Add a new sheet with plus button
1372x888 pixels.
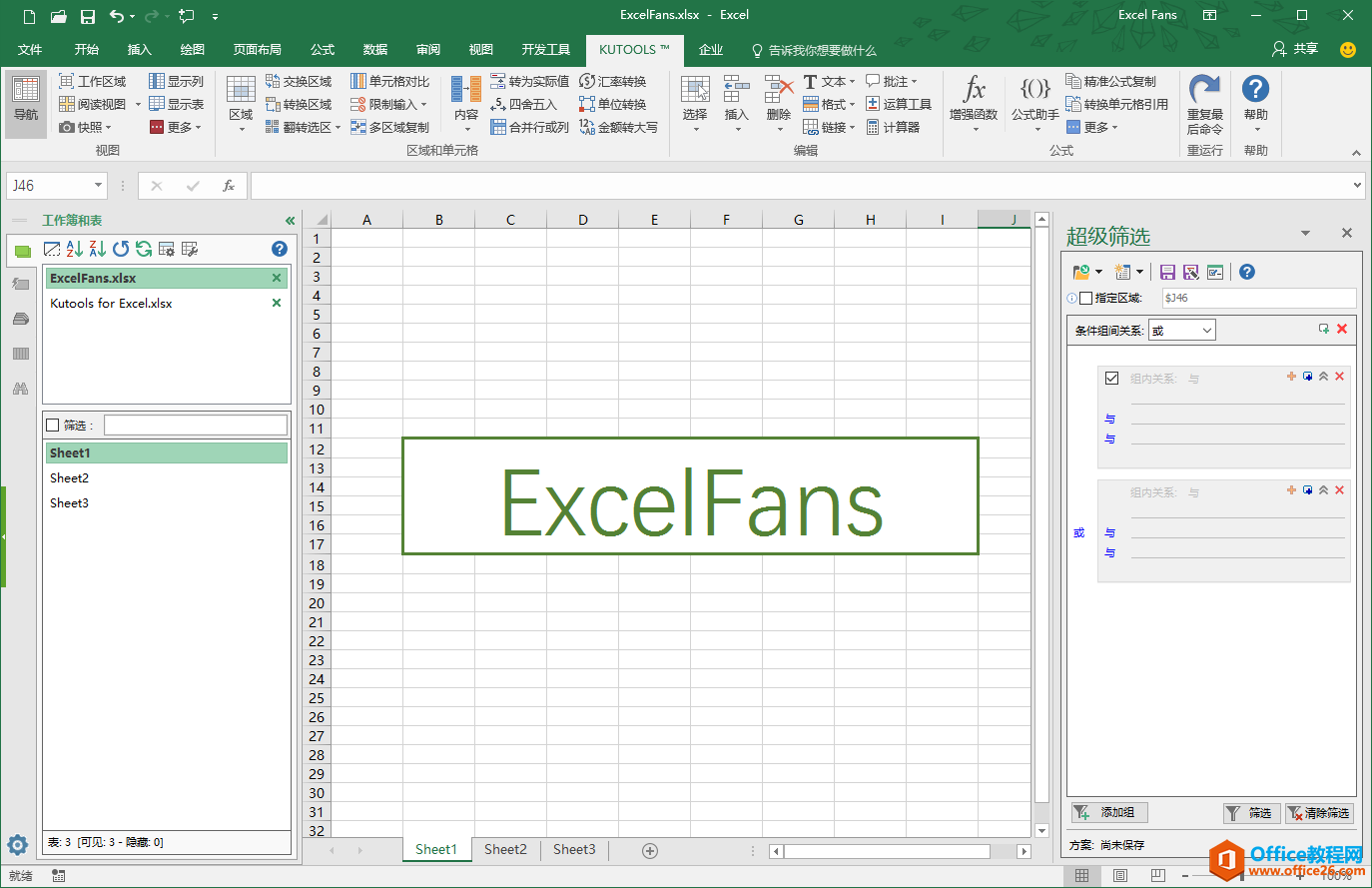(x=650, y=851)
